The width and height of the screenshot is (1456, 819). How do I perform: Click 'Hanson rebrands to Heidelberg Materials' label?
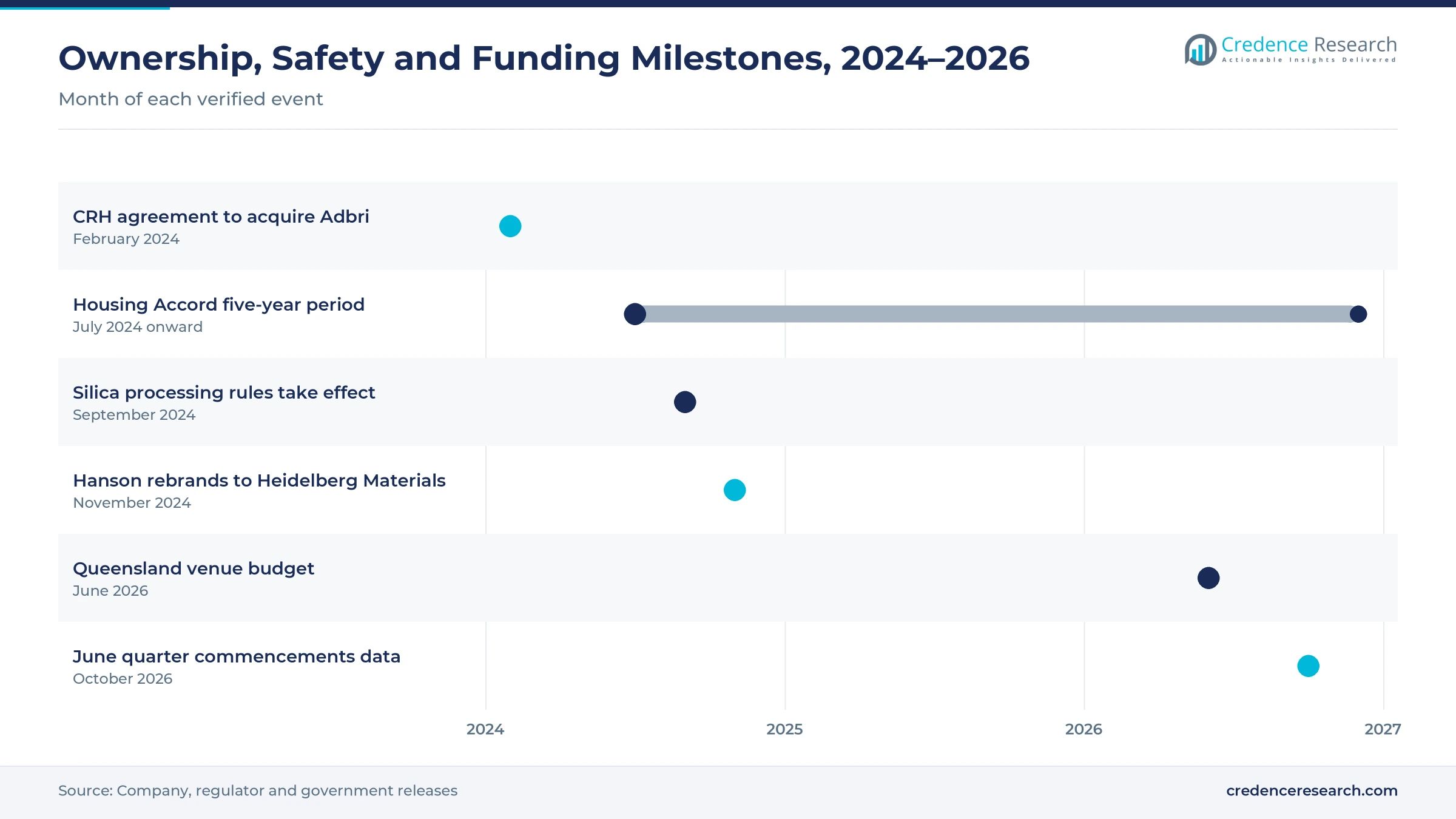point(259,480)
